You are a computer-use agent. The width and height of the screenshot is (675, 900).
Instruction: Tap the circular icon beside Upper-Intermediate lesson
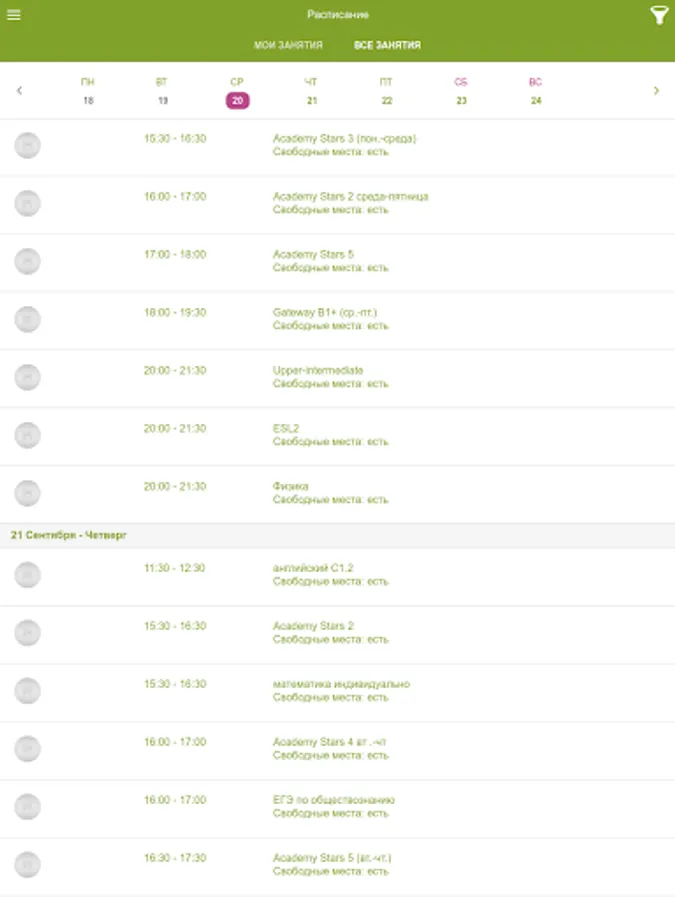pyautogui.click(x=28, y=377)
